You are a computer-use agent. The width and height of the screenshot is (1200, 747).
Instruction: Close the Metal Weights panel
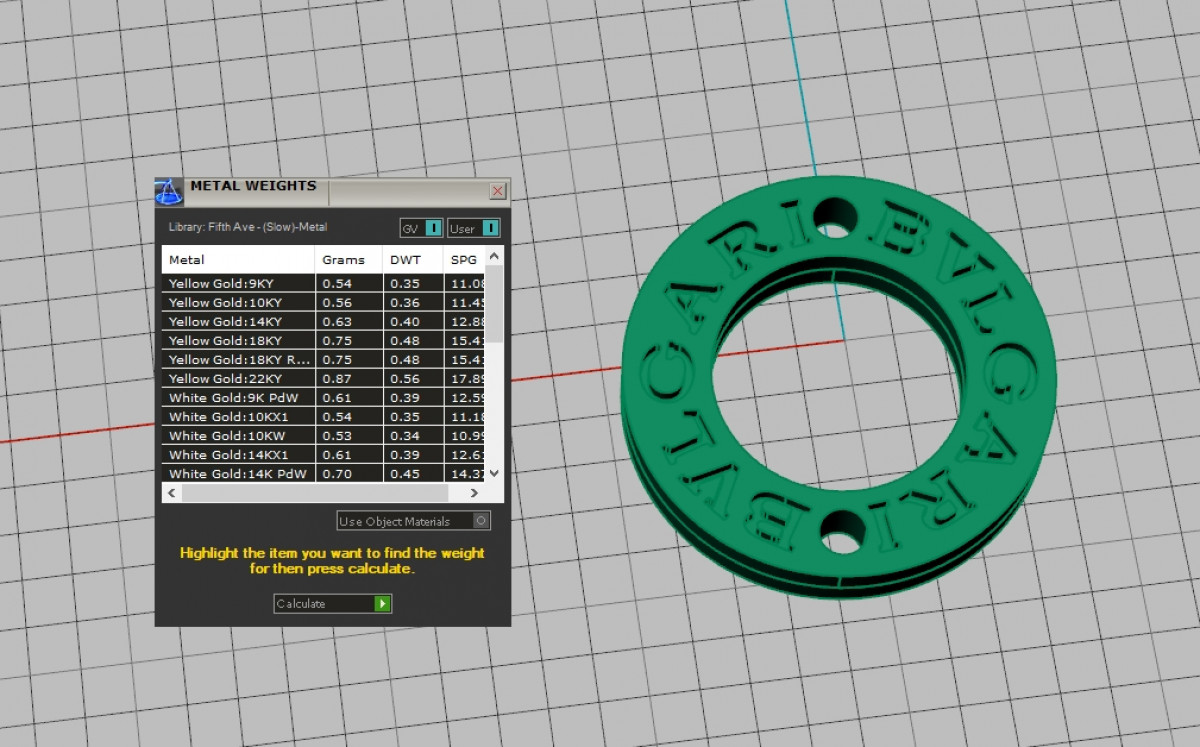[x=497, y=191]
